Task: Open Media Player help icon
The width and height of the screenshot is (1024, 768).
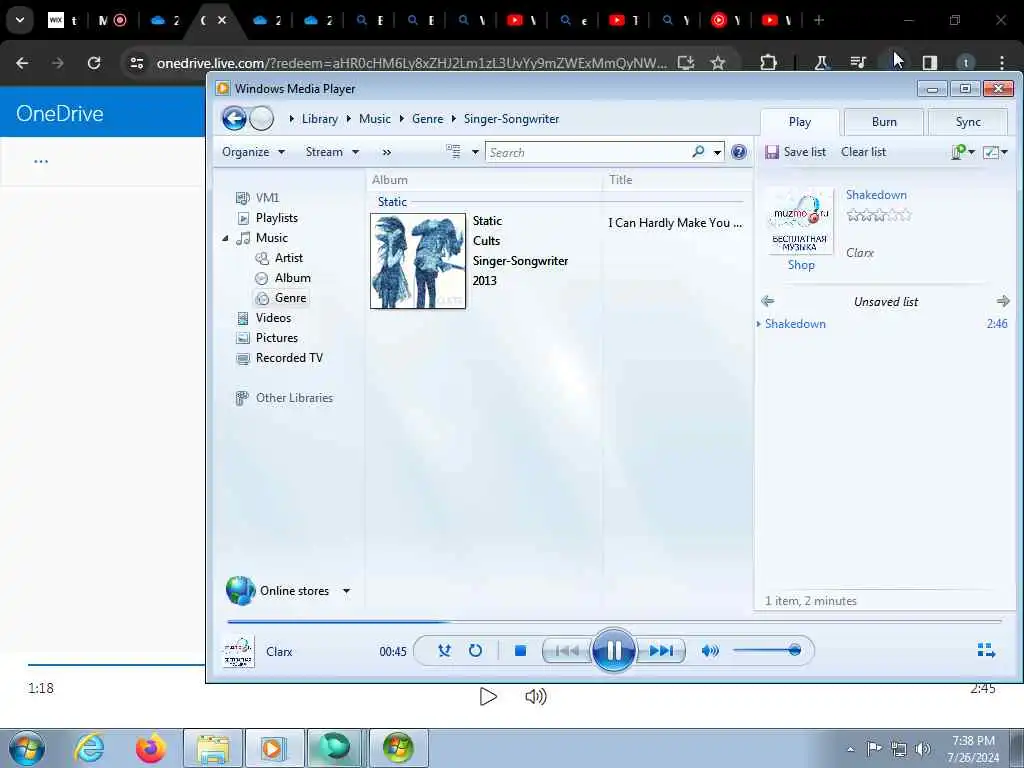Action: click(x=739, y=152)
